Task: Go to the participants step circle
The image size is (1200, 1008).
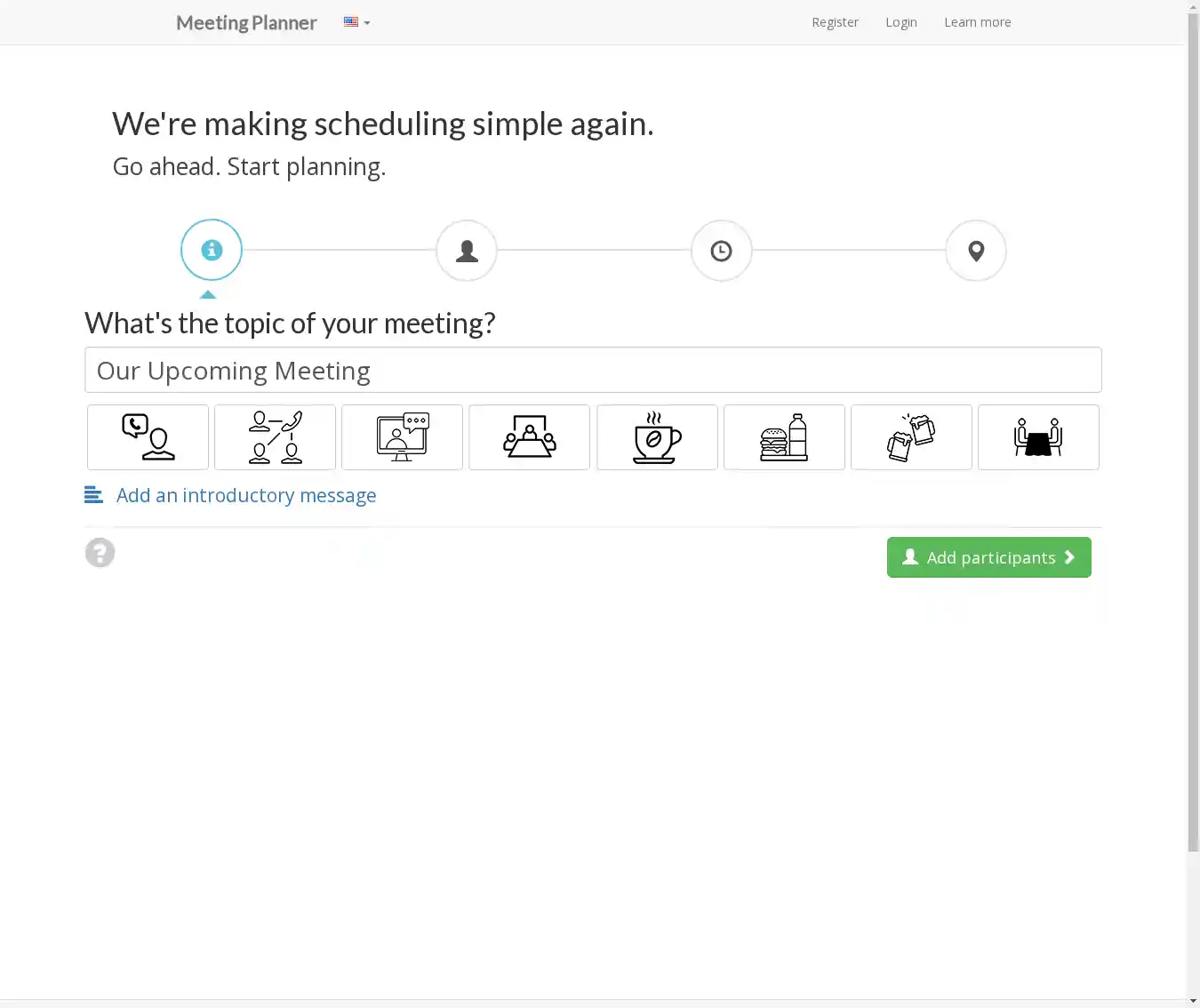Action: pyautogui.click(x=467, y=251)
